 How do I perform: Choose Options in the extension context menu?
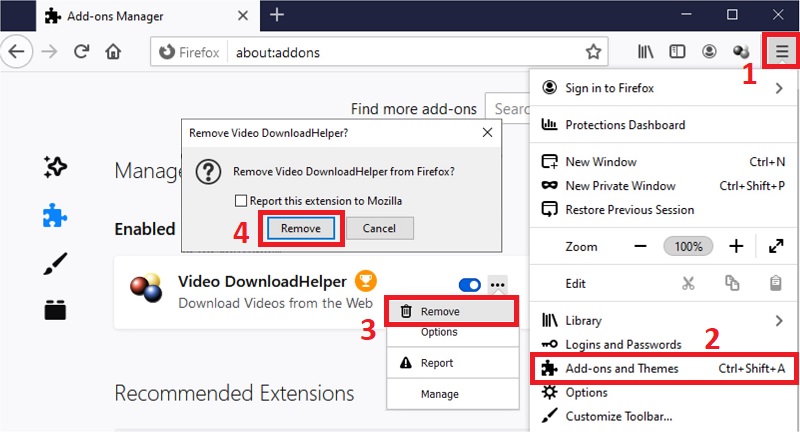point(452,333)
